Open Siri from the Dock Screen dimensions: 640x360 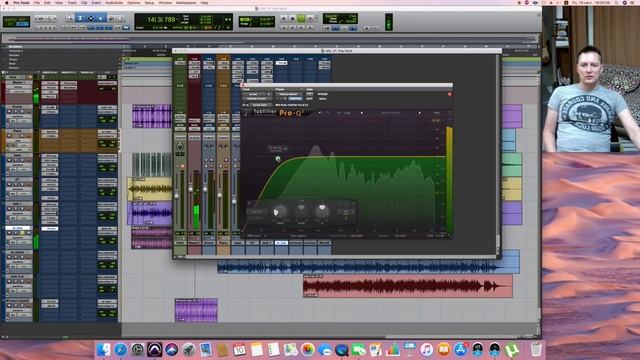(171, 350)
